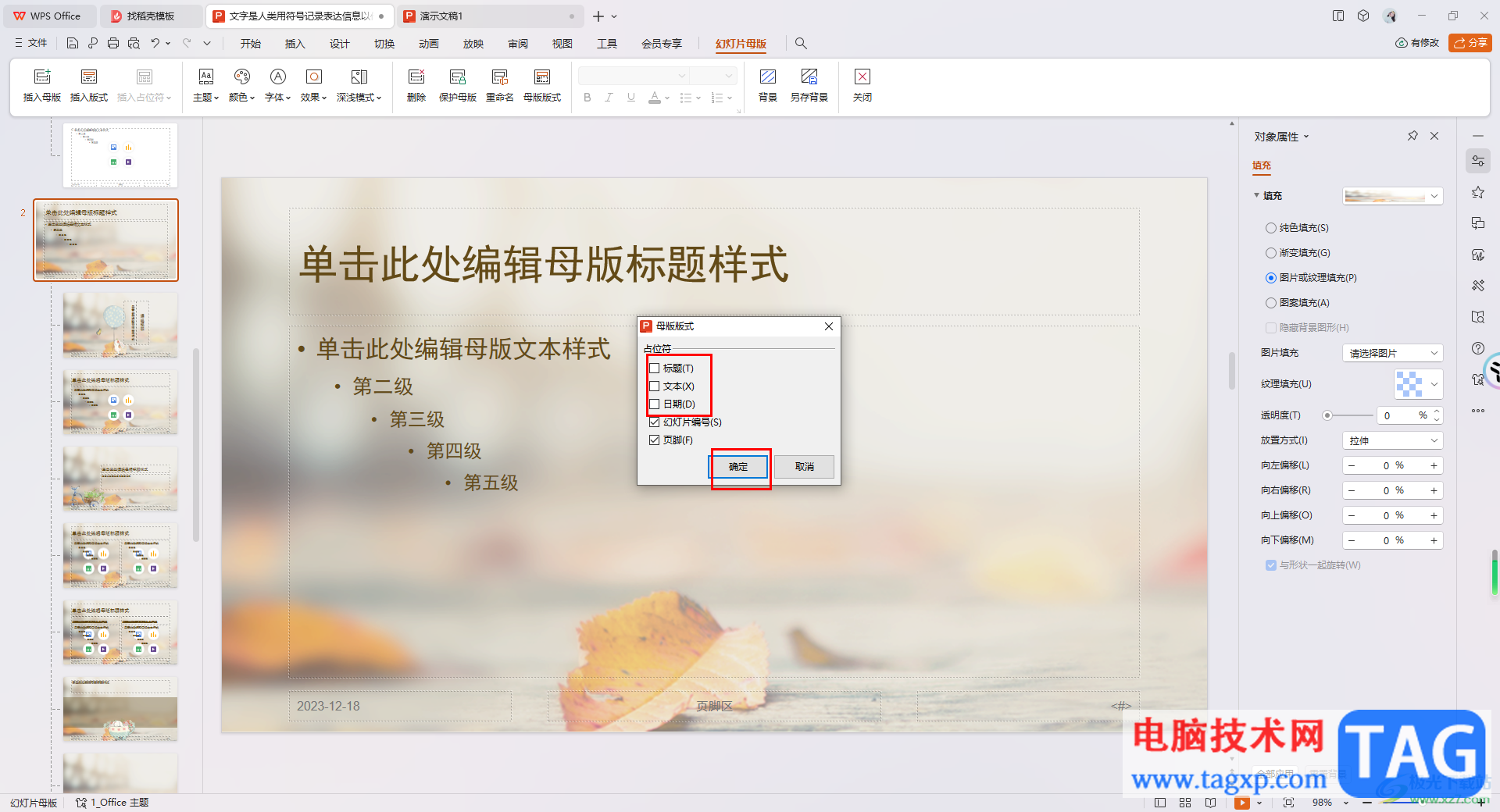
Task: Click the Save icon in quick access bar
Action: (x=73, y=44)
